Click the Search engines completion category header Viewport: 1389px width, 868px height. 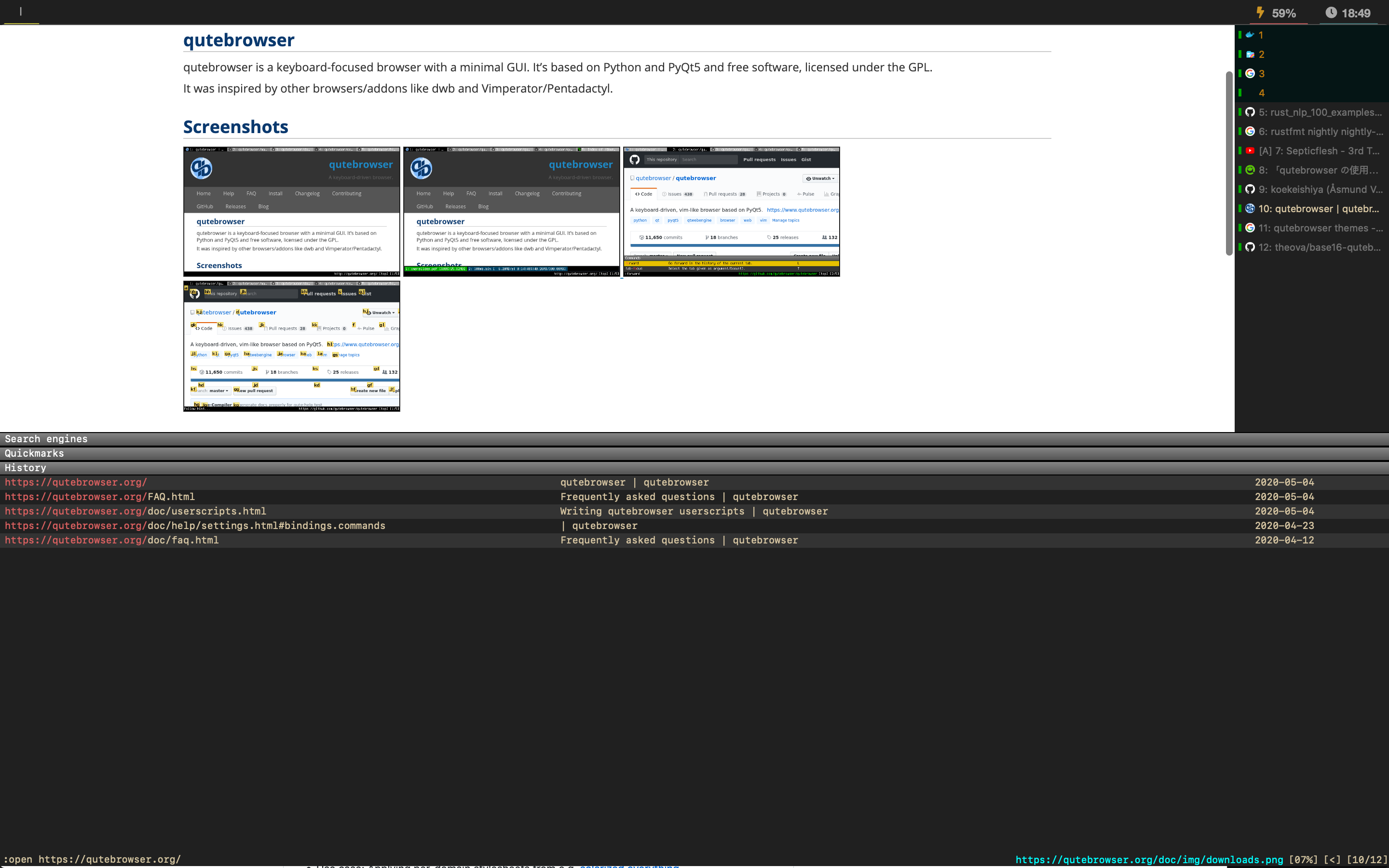694,439
